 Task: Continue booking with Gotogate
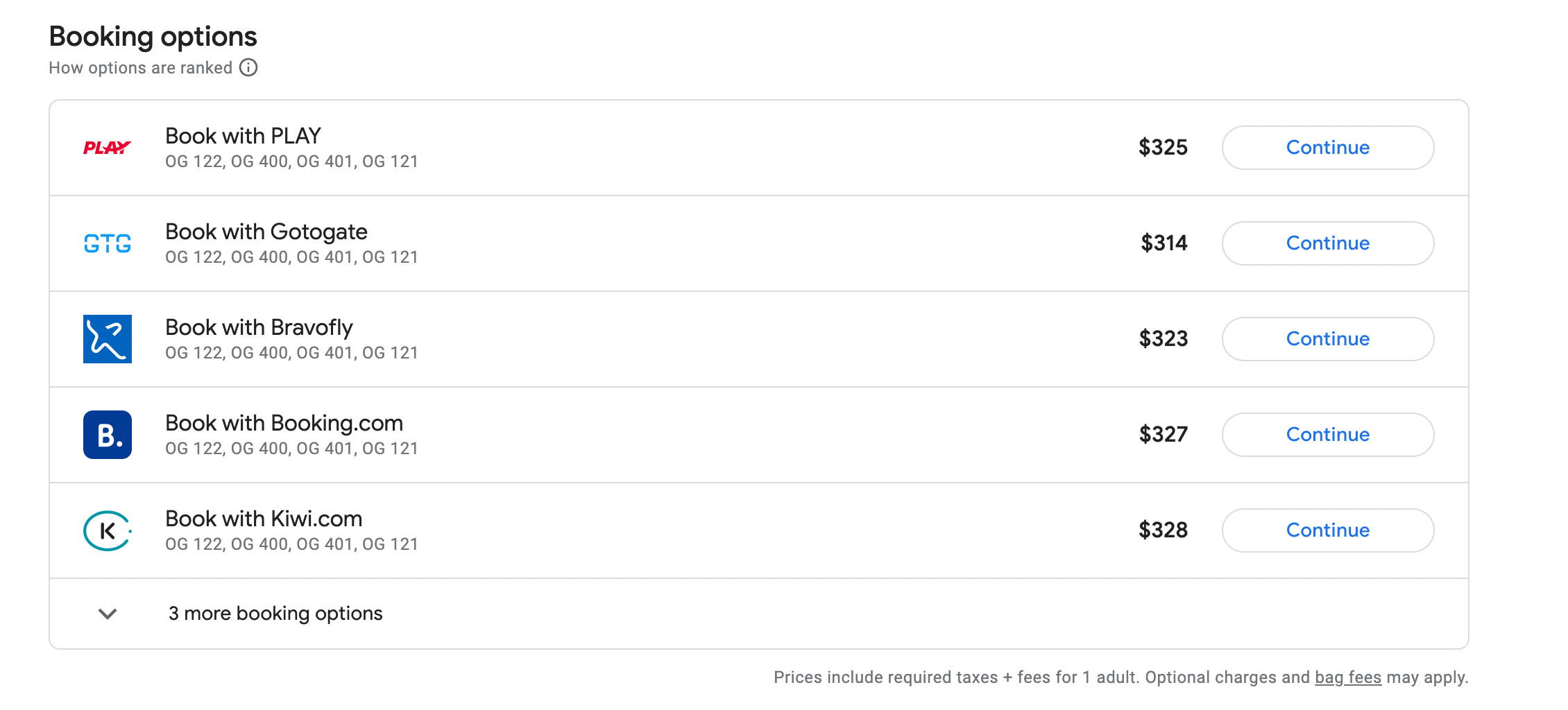[1327, 243]
